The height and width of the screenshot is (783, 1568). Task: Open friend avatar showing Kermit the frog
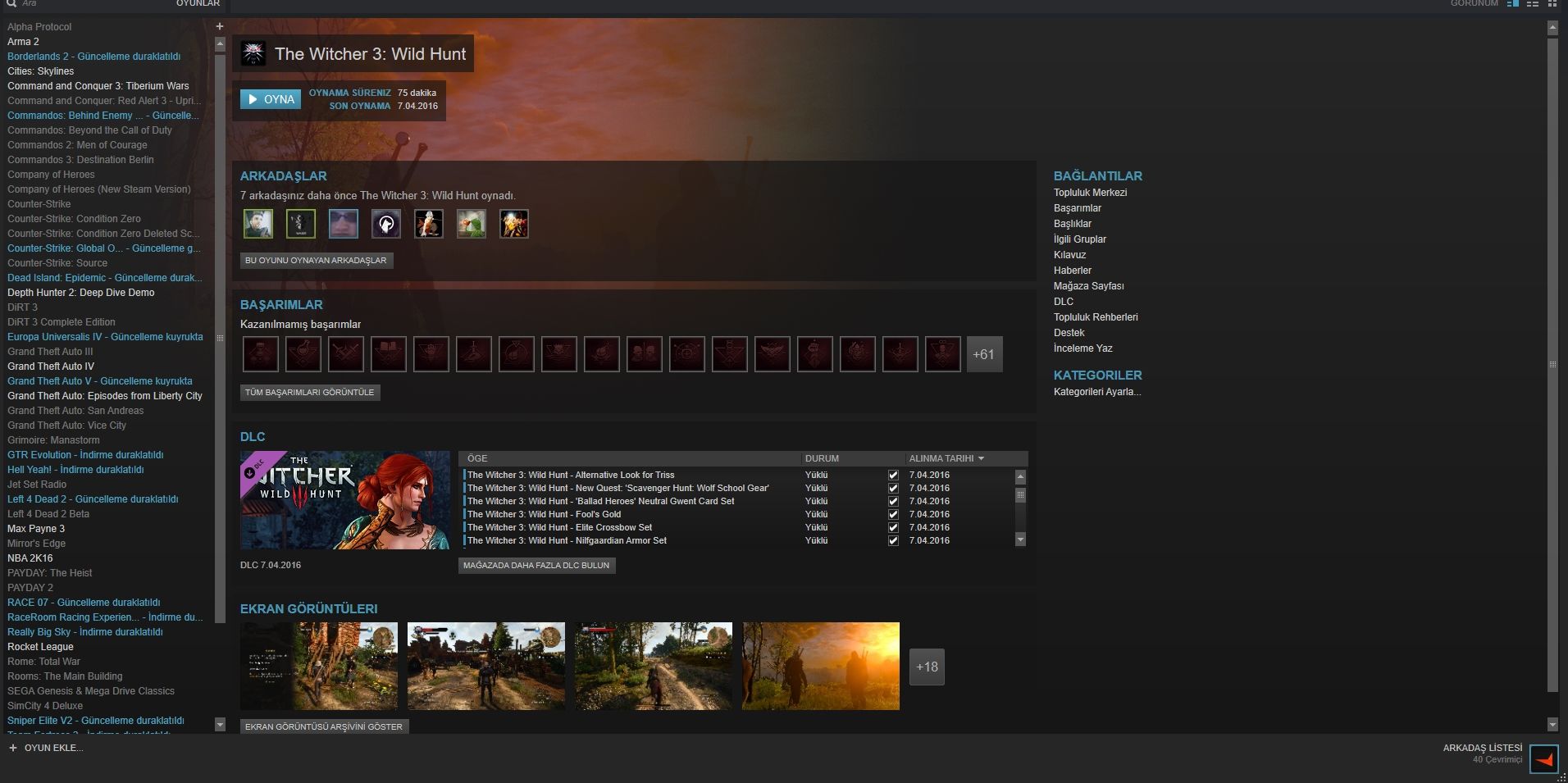point(472,224)
